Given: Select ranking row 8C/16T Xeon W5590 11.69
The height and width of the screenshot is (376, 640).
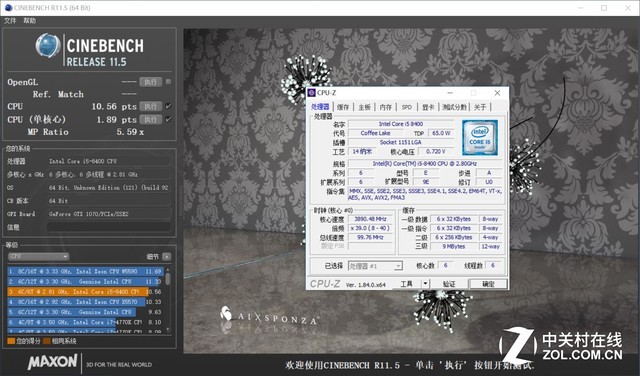Looking at the screenshot, I should coord(85,271).
